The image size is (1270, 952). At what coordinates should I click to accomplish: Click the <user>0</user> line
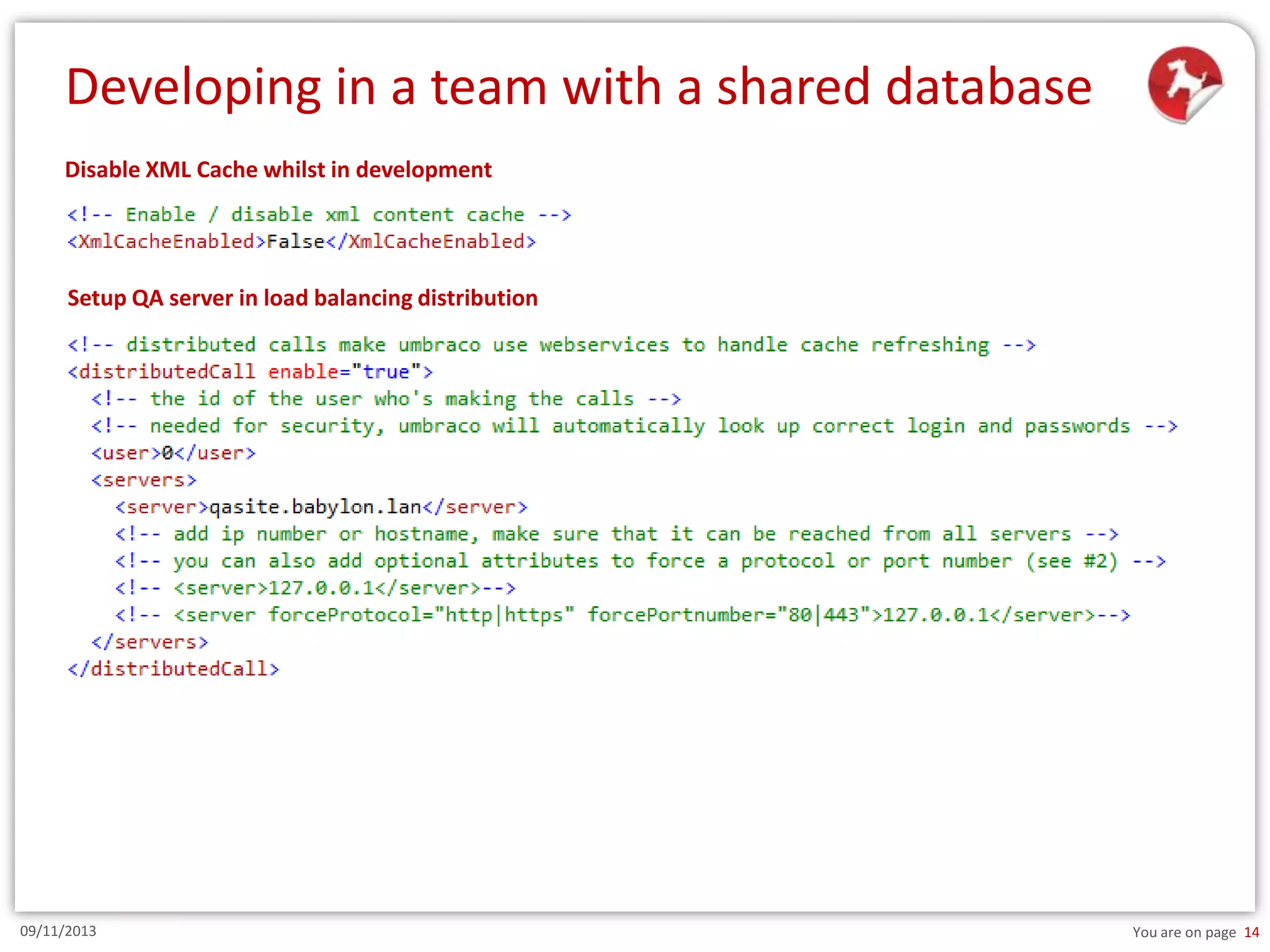174,453
